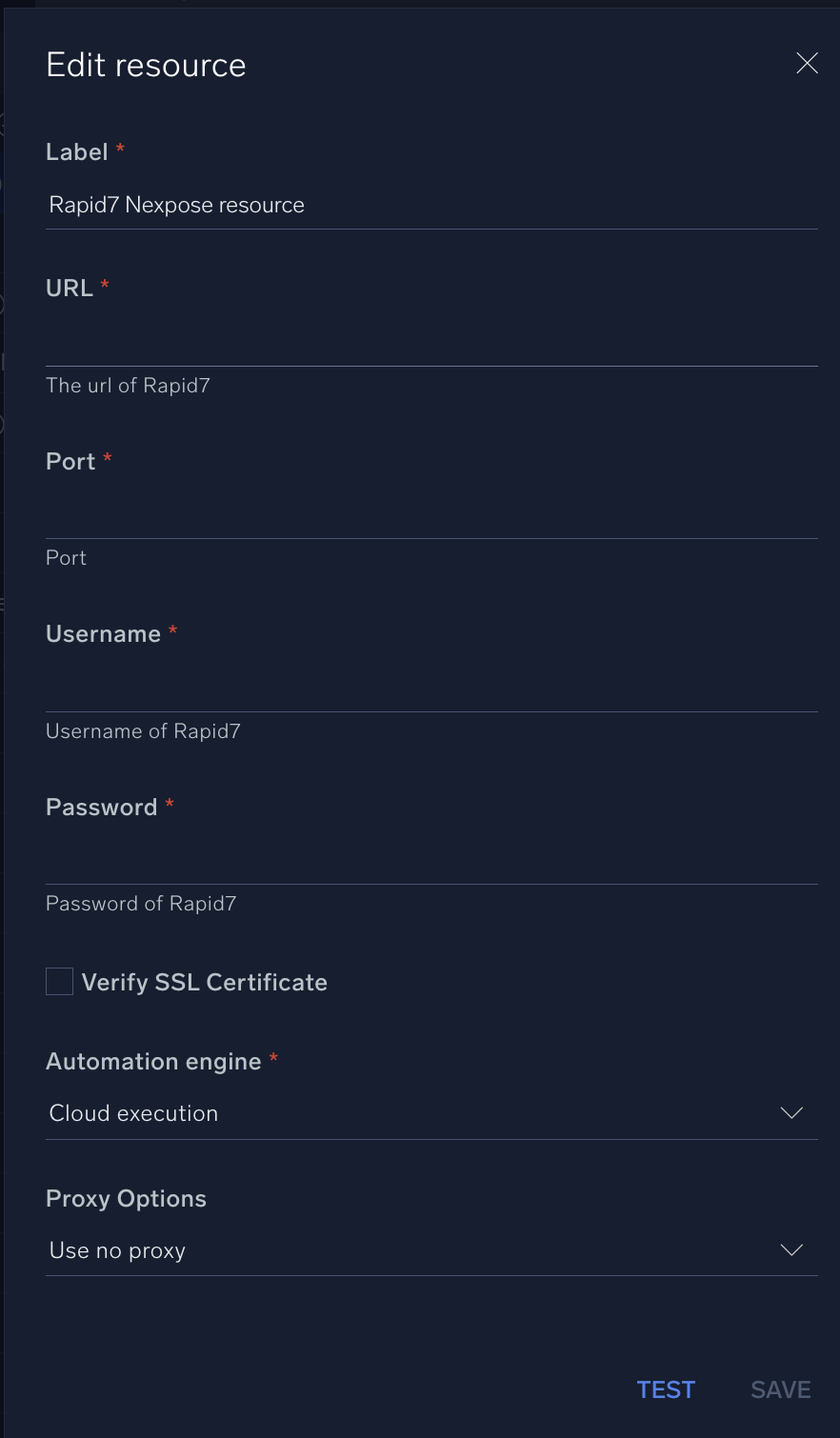840x1438 pixels.
Task: Click inside the Username input field
Action: pos(429,688)
